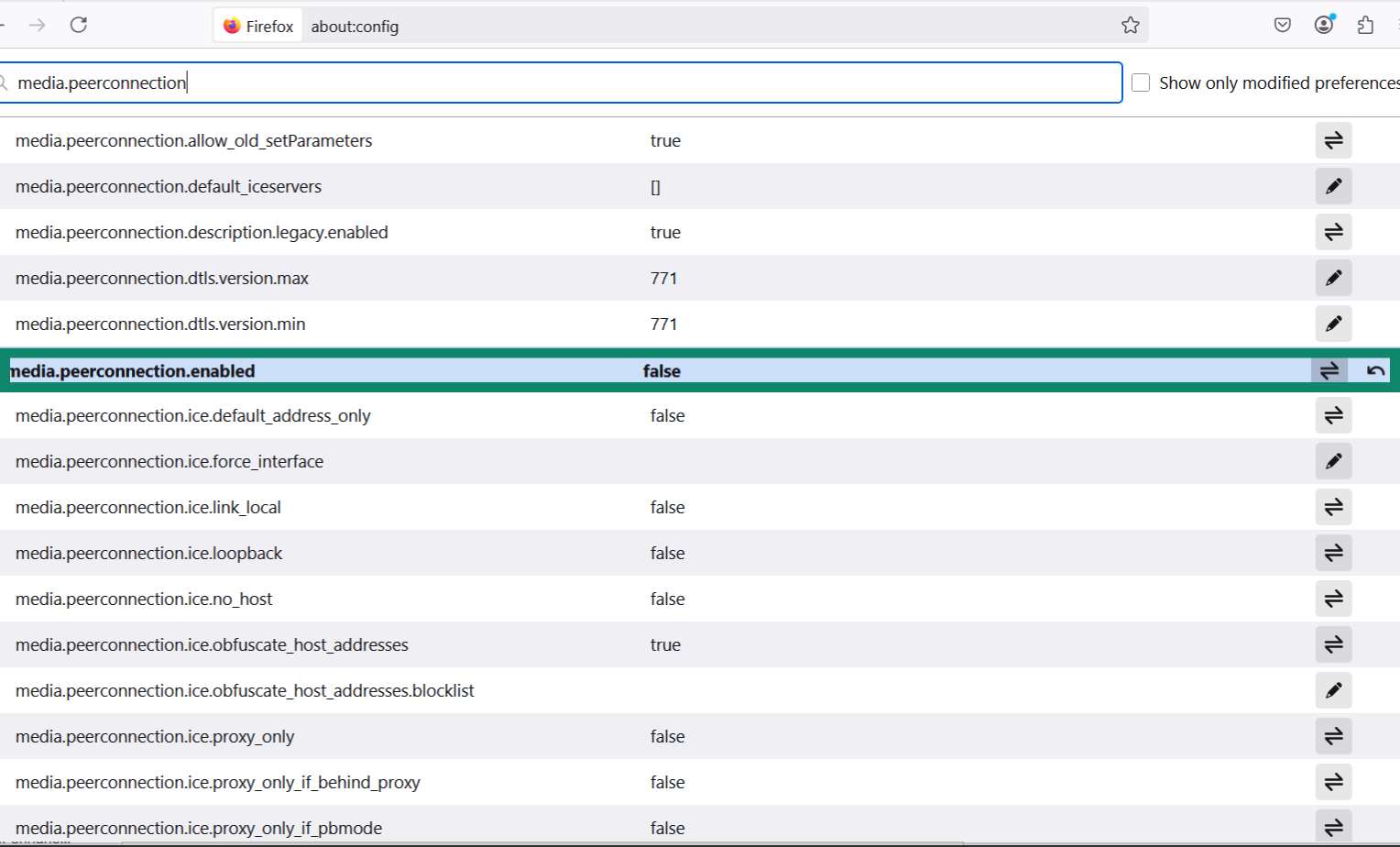Toggle media.peerconnection.allow_old_setParameters value
The width and height of the screenshot is (1400, 847).
click(x=1333, y=140)
